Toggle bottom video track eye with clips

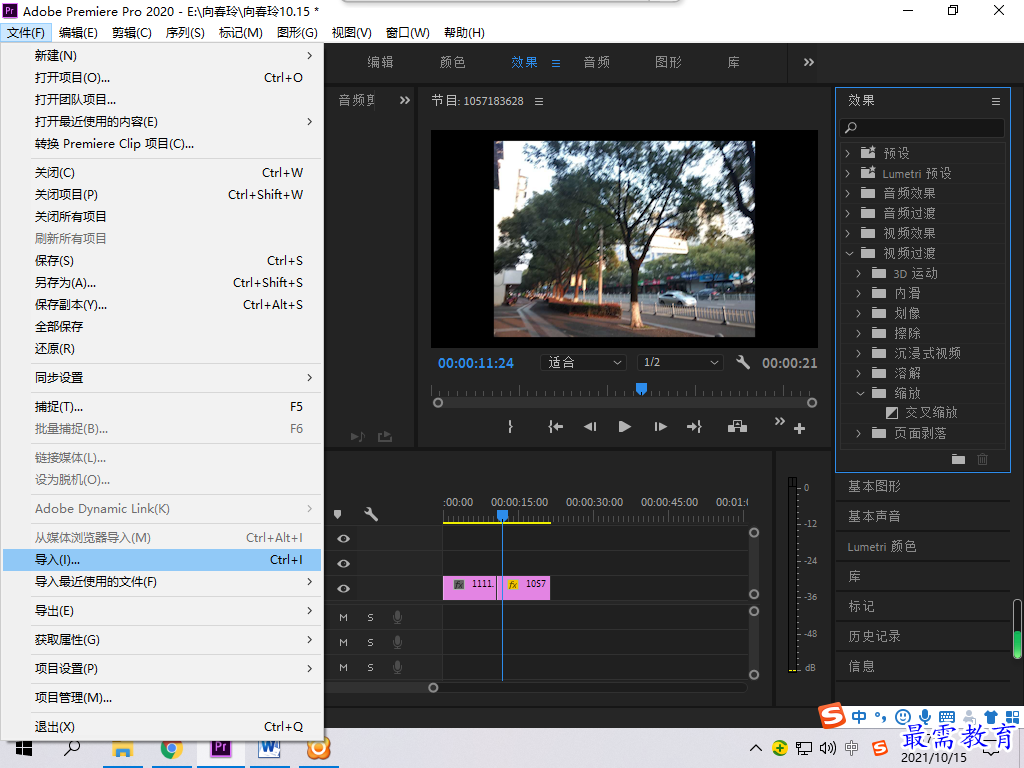click(x=344, y=588)
